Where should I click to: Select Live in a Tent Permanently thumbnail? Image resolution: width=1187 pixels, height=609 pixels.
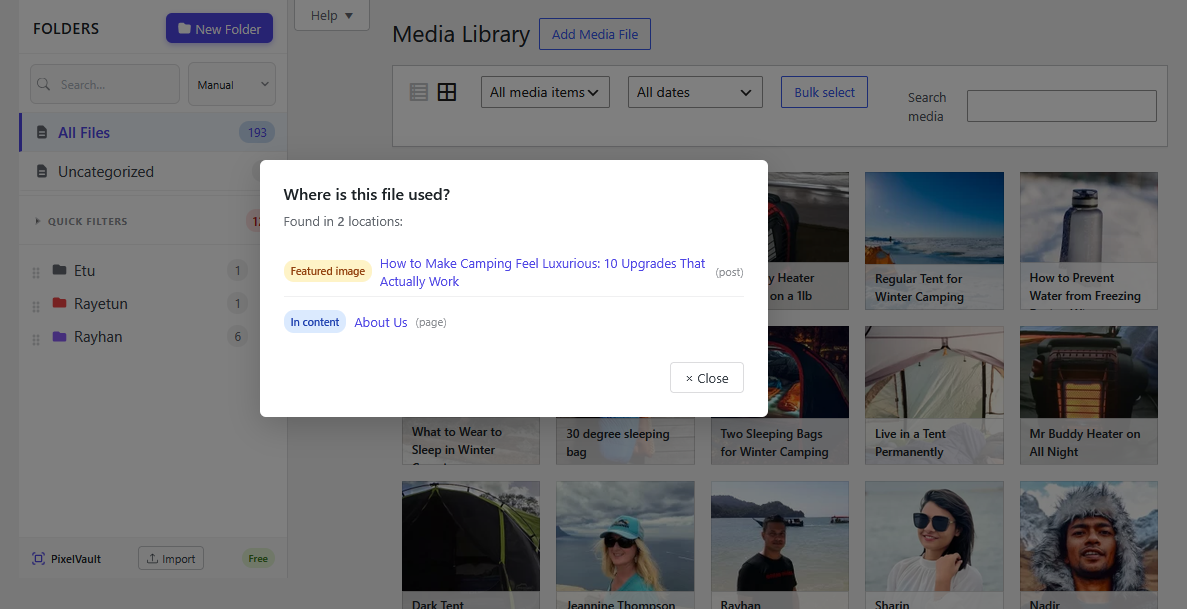click(x=934, y=395)
